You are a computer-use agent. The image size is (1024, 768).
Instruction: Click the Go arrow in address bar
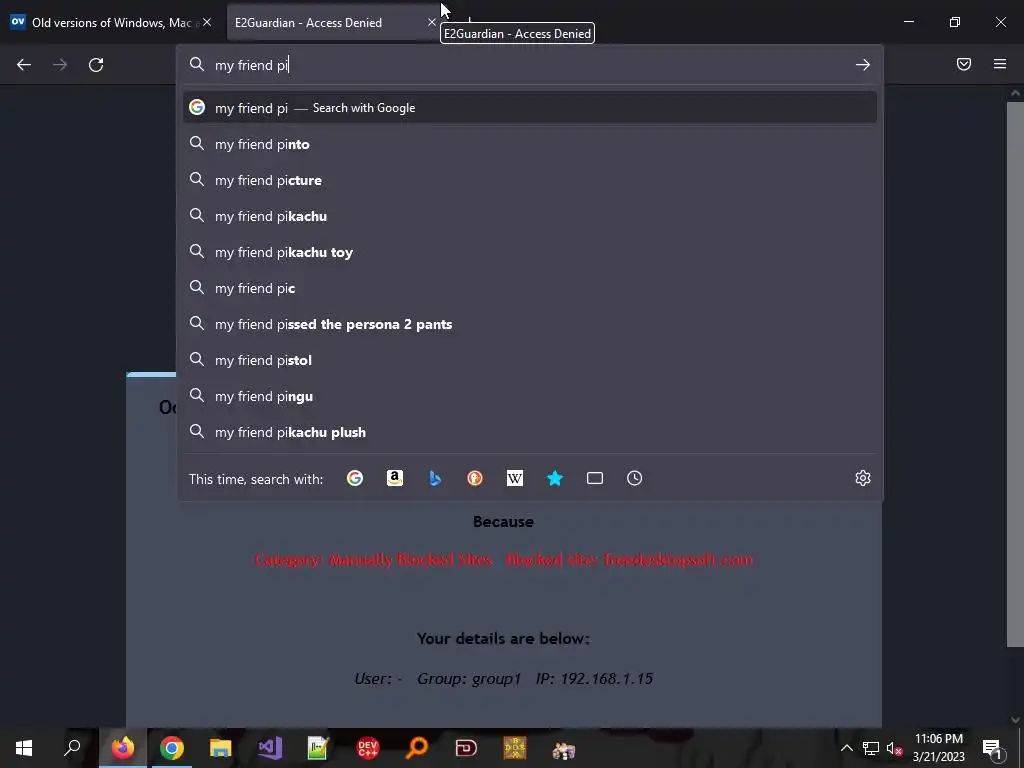coord(863,65)
